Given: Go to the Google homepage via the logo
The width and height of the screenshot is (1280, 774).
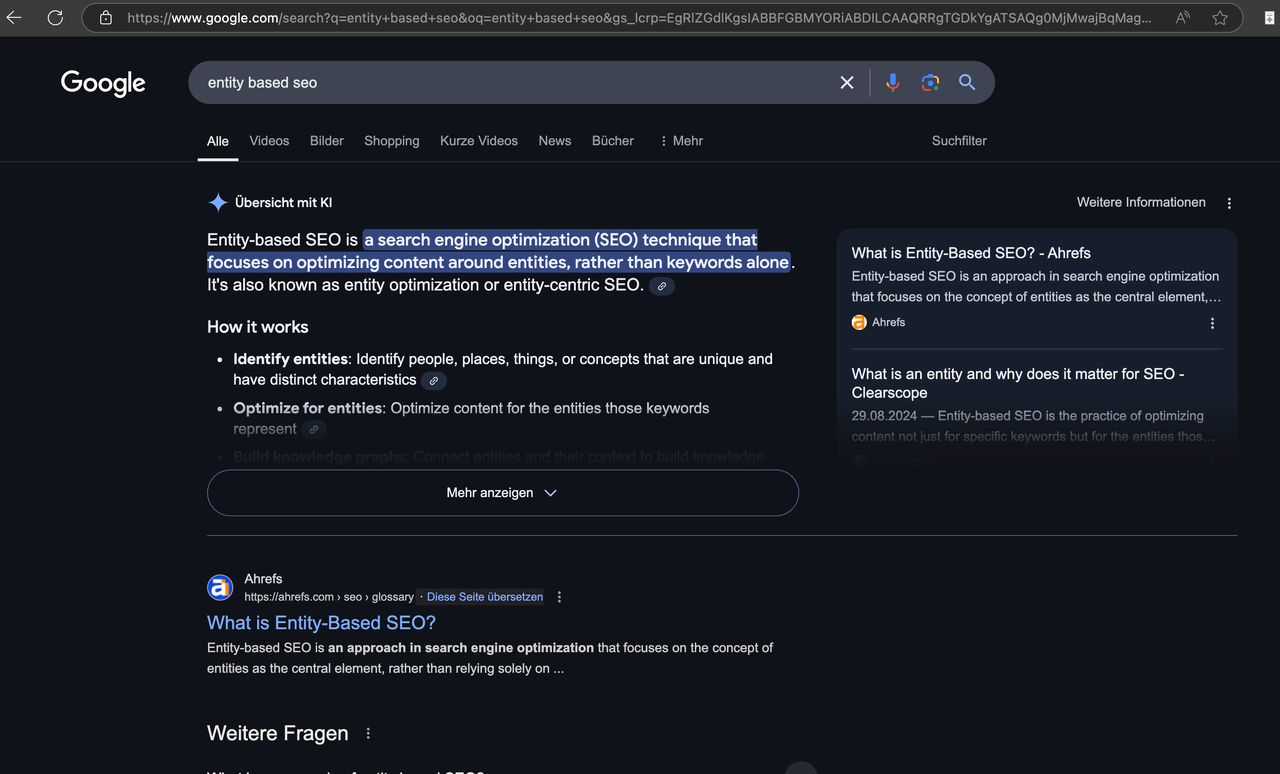Looking at the screenshot, I should (103, 83).
